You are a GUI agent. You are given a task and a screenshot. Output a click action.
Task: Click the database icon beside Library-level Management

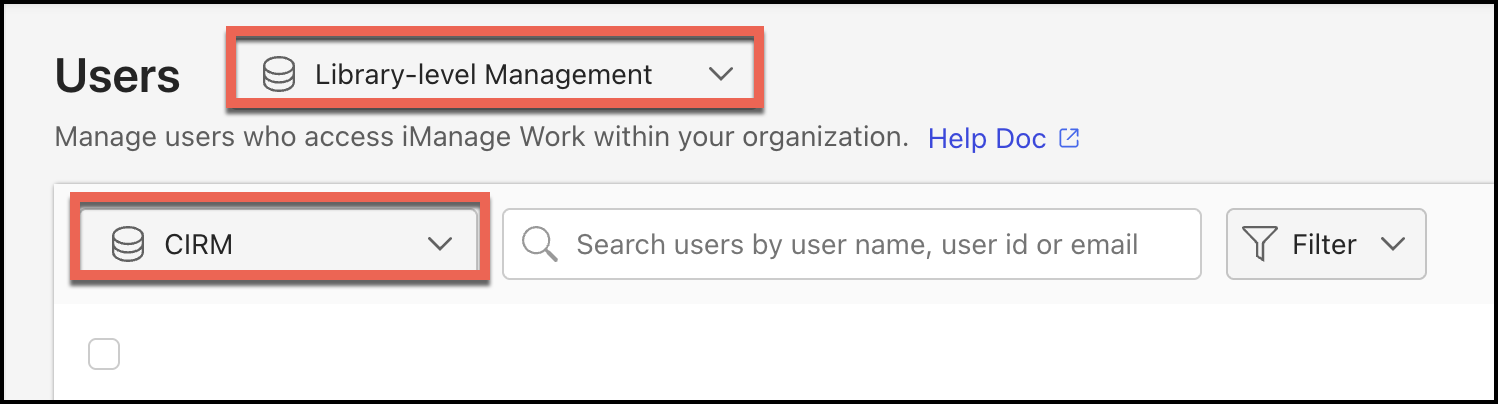click(278, 75)
